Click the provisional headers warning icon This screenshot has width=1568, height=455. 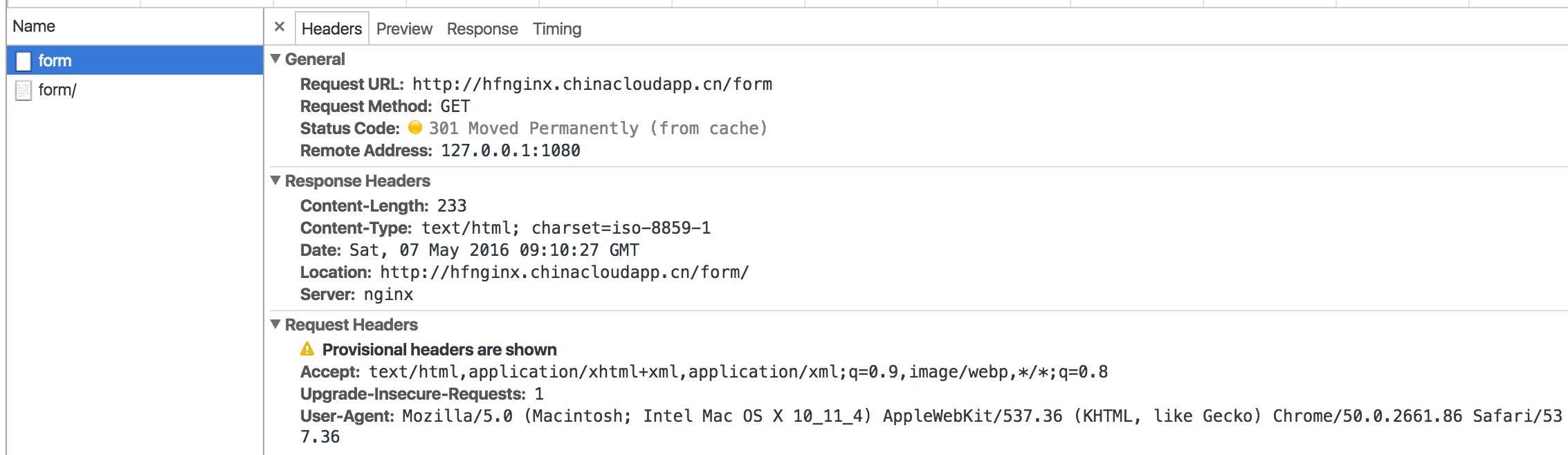[307, 349]
